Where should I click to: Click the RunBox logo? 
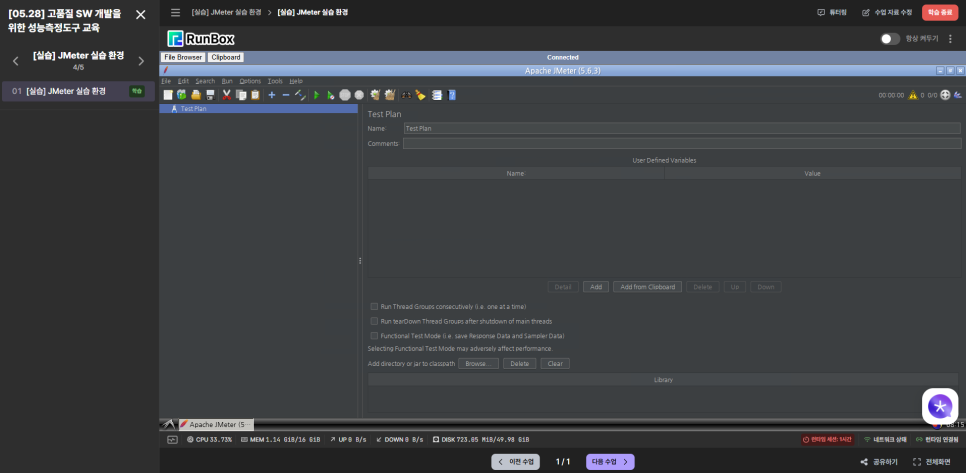(201, 39)
